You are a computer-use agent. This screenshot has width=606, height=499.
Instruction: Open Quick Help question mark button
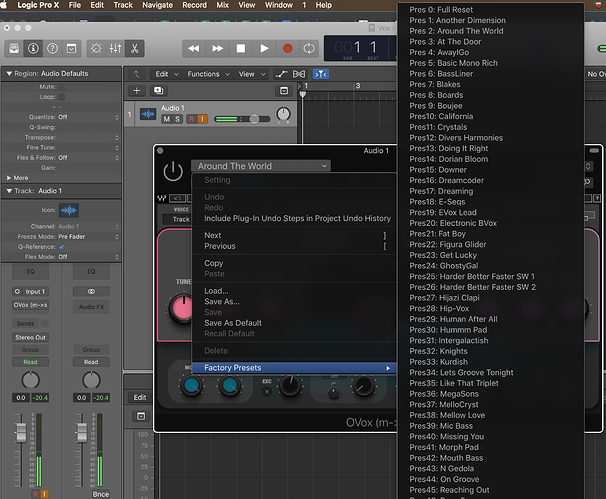point(53,48)
